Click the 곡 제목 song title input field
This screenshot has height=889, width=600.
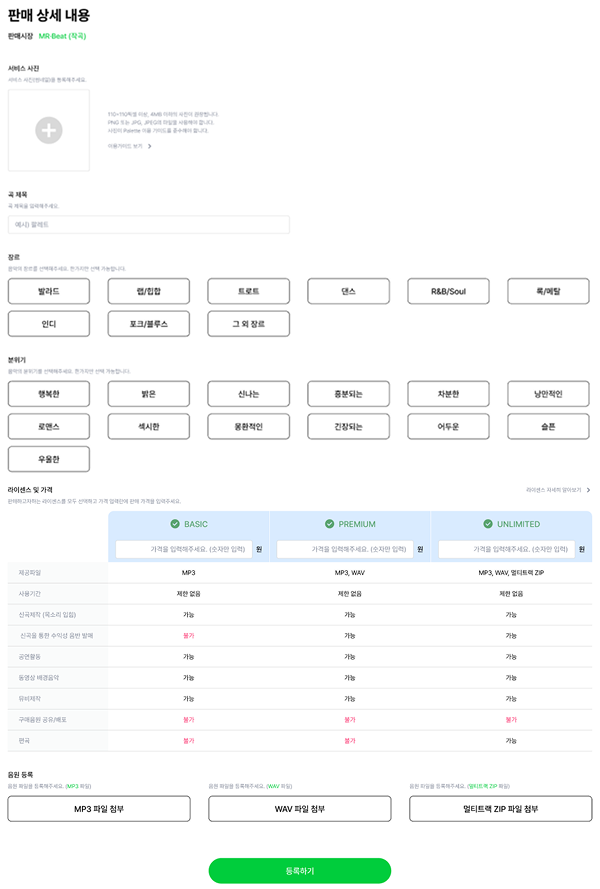[x=149, y=225]
